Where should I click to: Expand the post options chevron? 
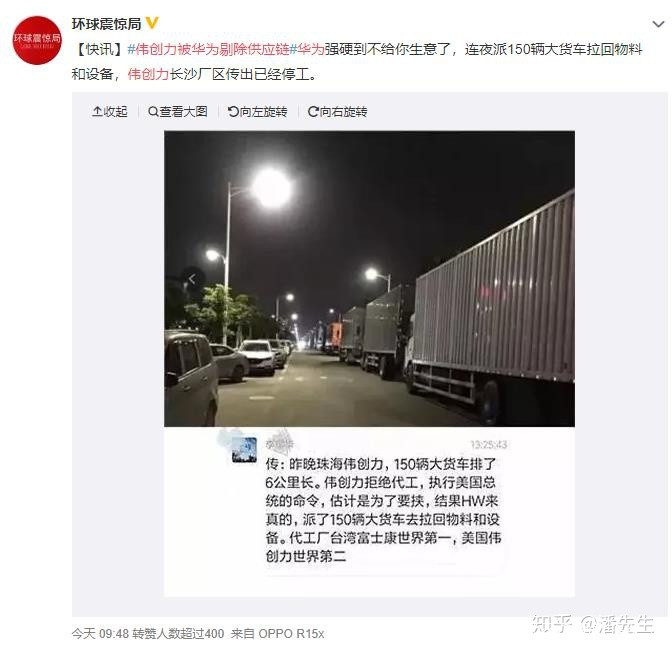pyautogui.click(x=658, y=24)
